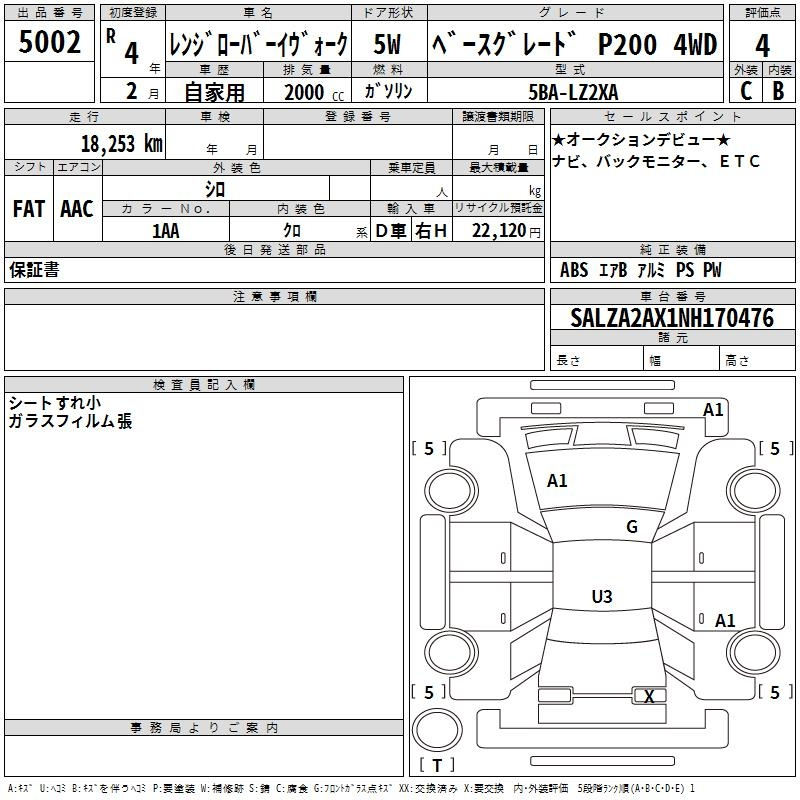
Task: Click the A1 mark near the rear door
Action: pyautogui.click(x=725, y=620)
